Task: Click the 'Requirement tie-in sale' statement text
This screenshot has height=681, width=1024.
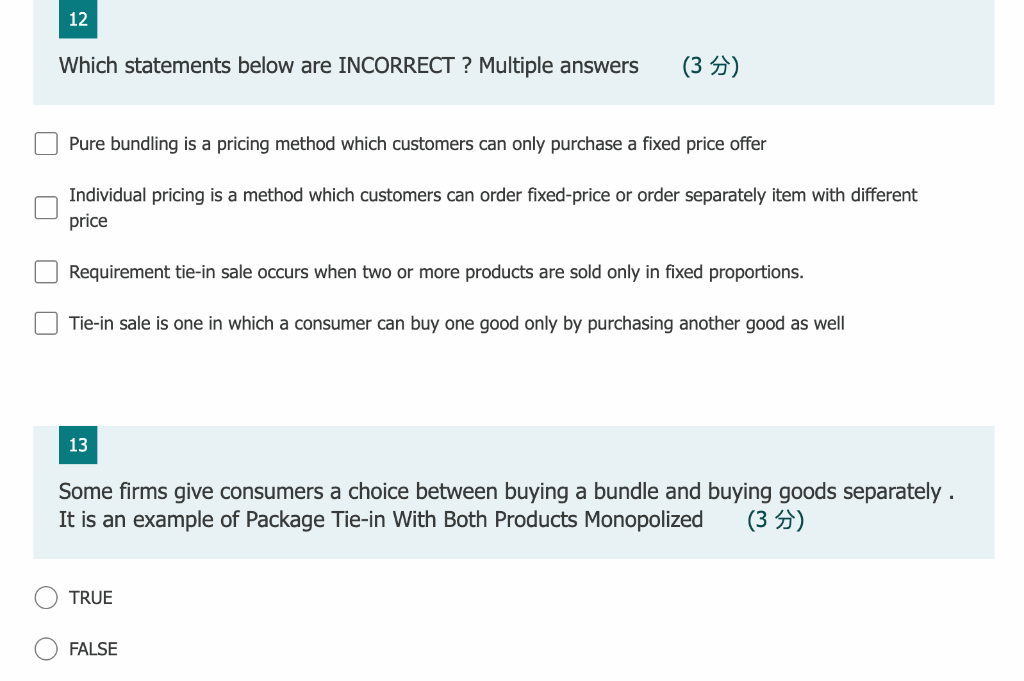Action: (436, 272)
